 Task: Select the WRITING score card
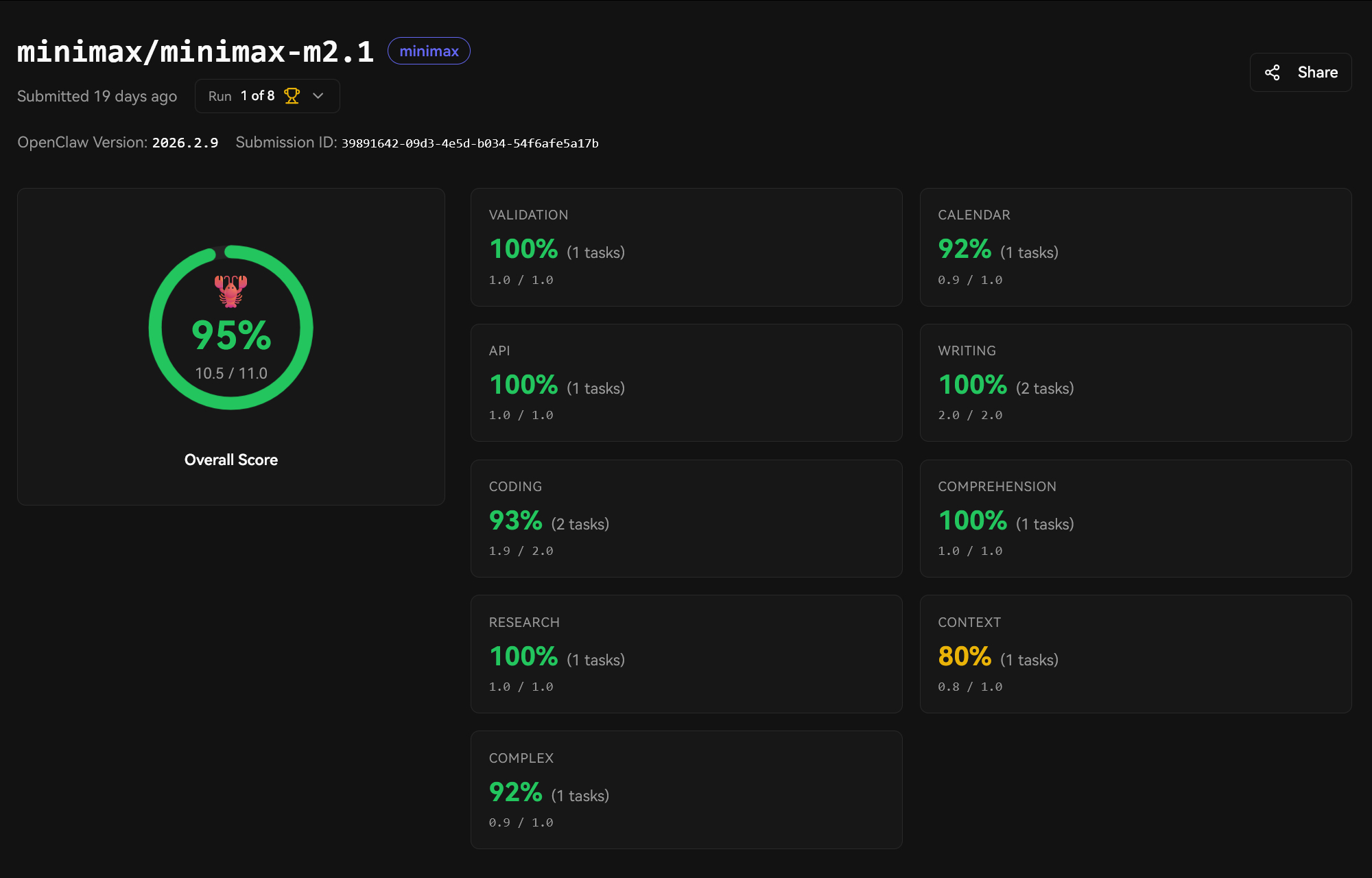click(1135, 383)
